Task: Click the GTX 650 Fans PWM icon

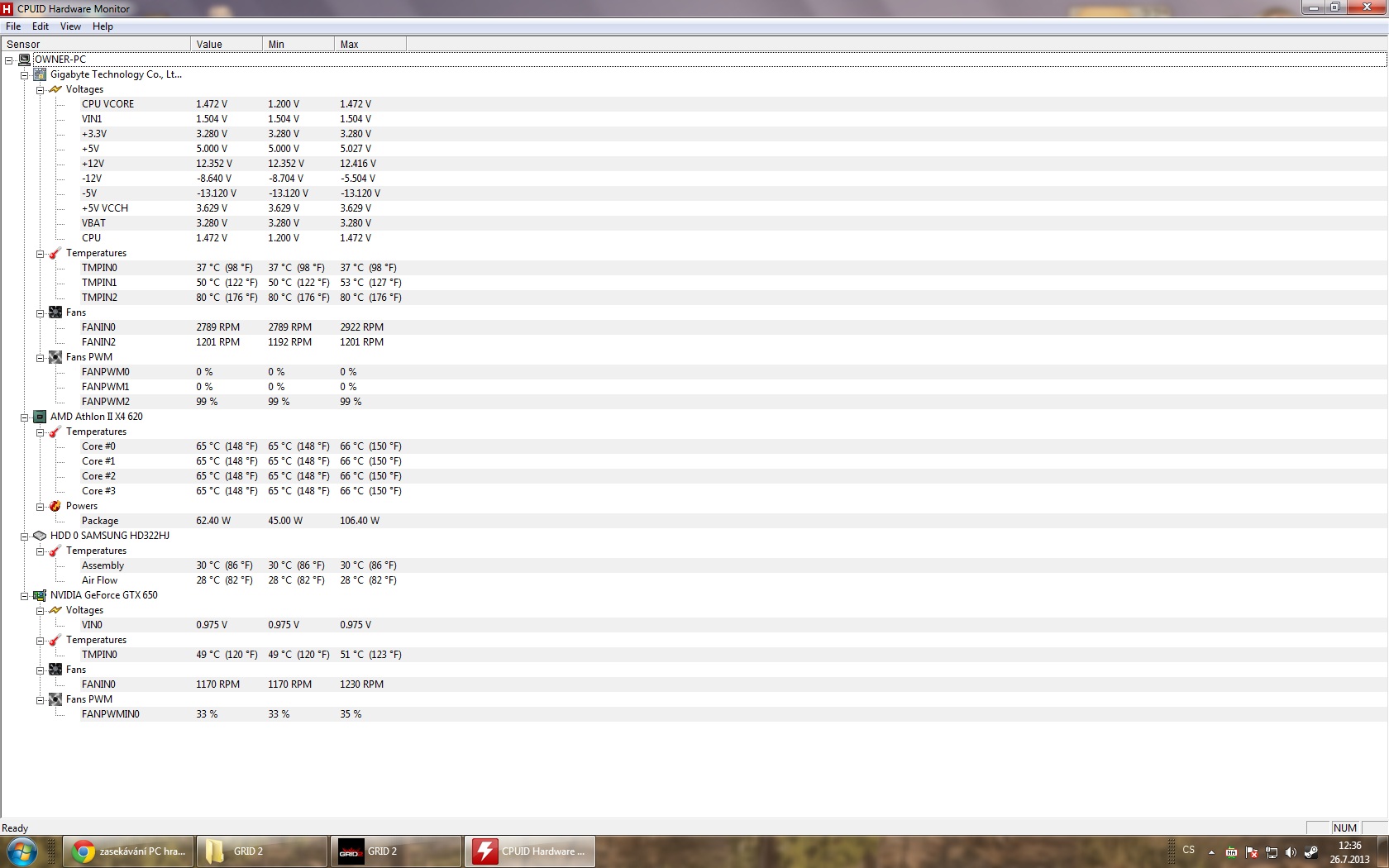Action: pyautogui.click(x=55, y=699)
